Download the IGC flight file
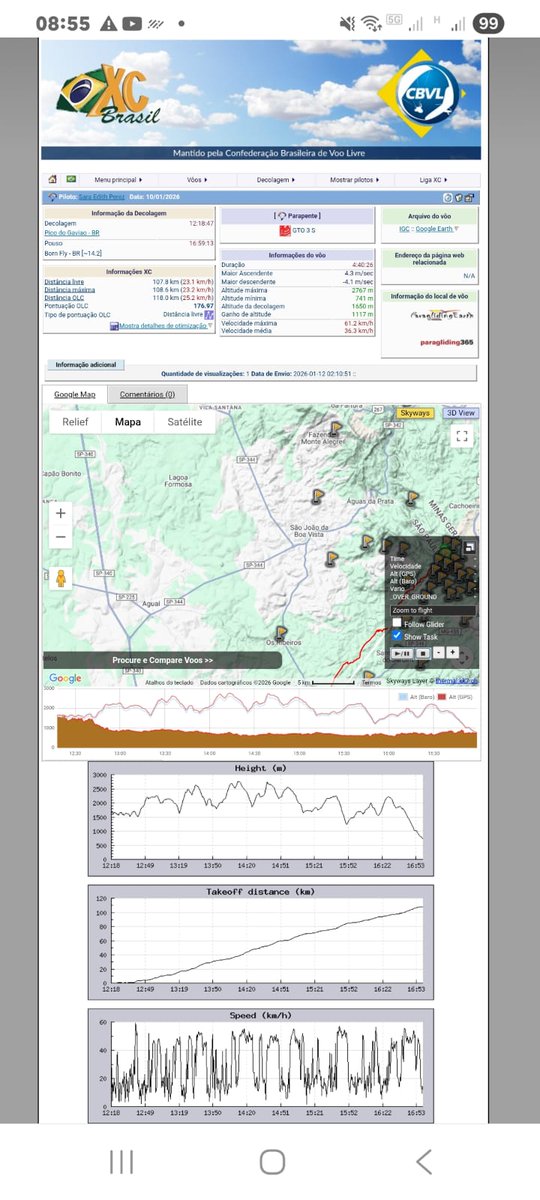 (404, 229)
